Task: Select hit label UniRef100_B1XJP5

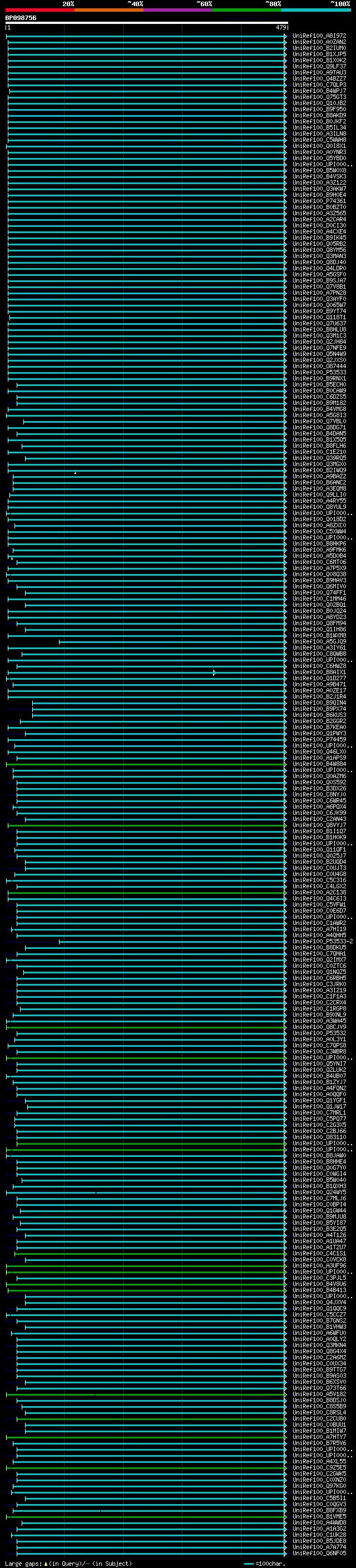Action: click(x=319, y=54)
